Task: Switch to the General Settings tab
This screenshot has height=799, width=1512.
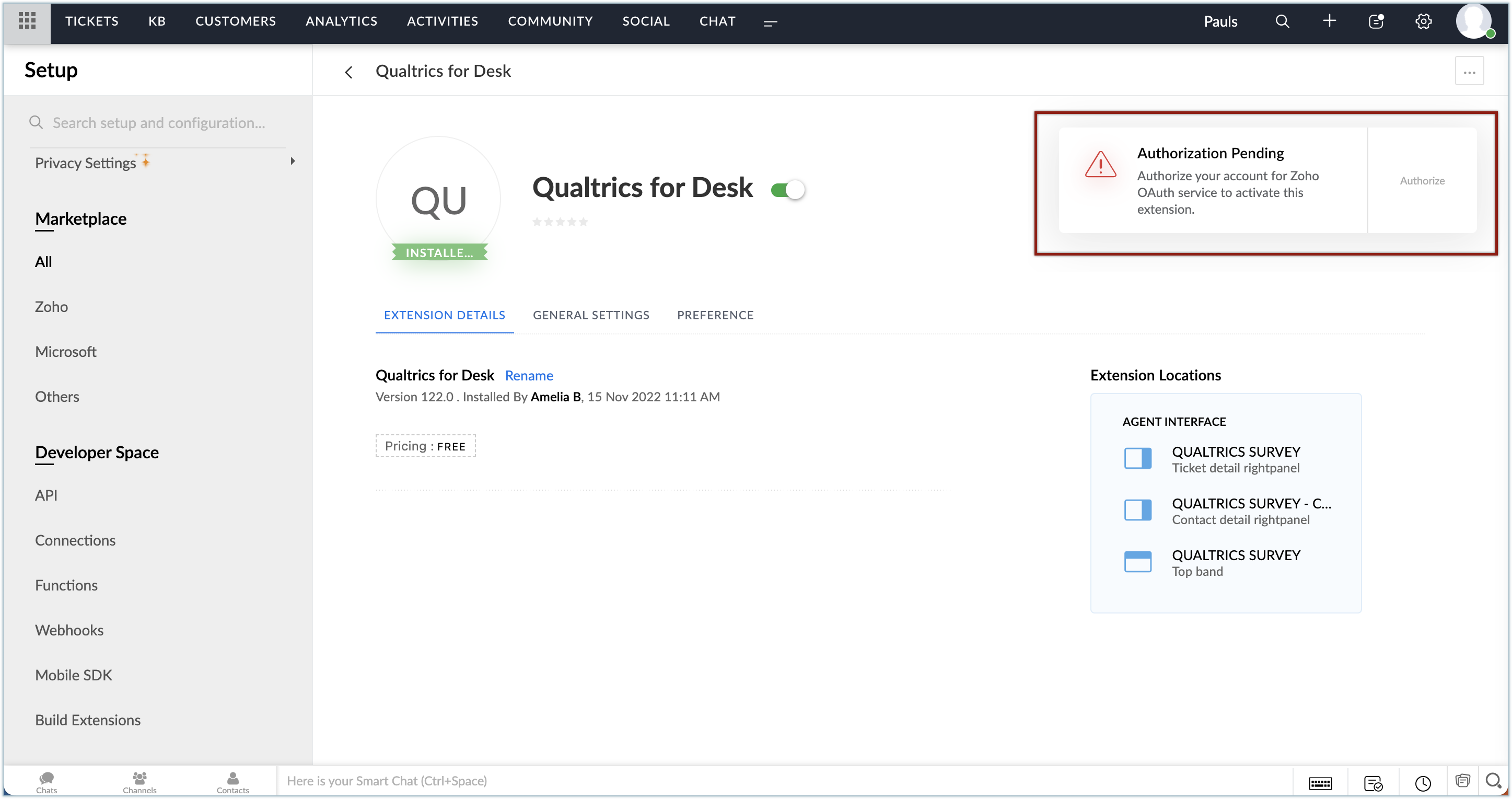Action: pyautogui.click(x=590, y=315)
